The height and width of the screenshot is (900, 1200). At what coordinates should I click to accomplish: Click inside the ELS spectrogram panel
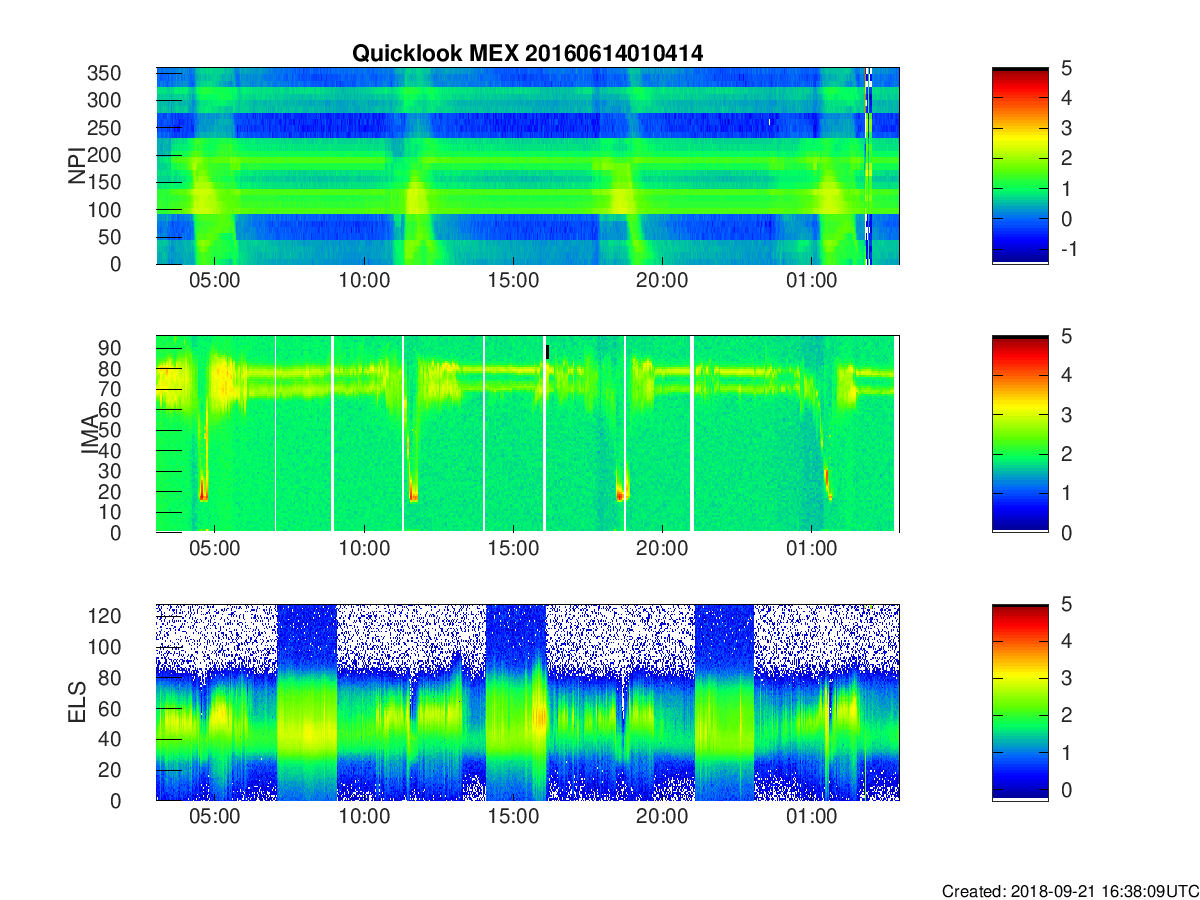pyautogui.click(x=528, y=702)
